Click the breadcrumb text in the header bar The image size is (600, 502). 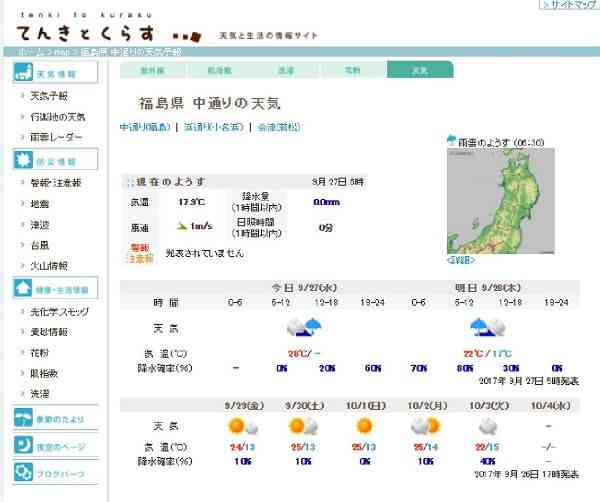tap(99, 52)
